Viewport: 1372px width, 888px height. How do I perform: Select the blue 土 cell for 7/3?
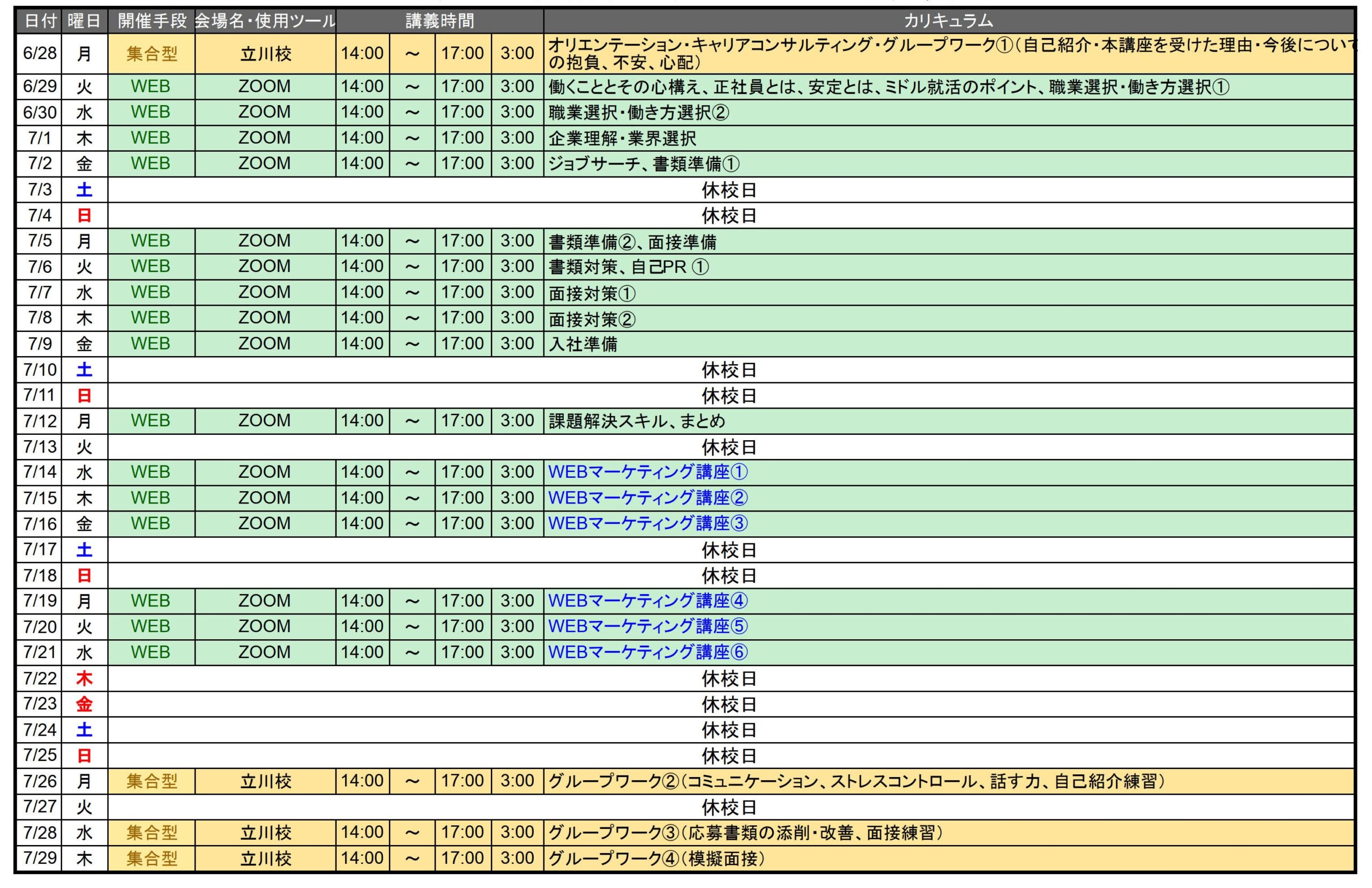click(x=84, y=189)
